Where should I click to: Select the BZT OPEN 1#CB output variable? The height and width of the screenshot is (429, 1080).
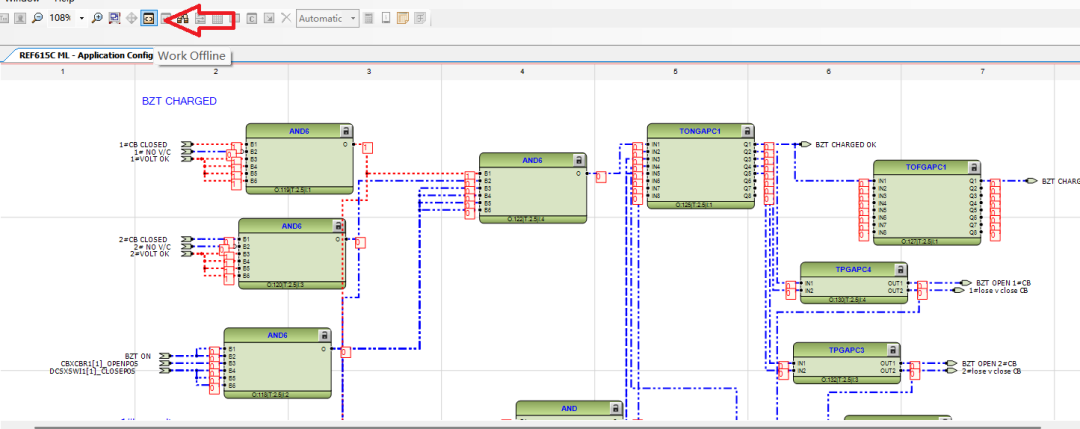pos(1003,283)
